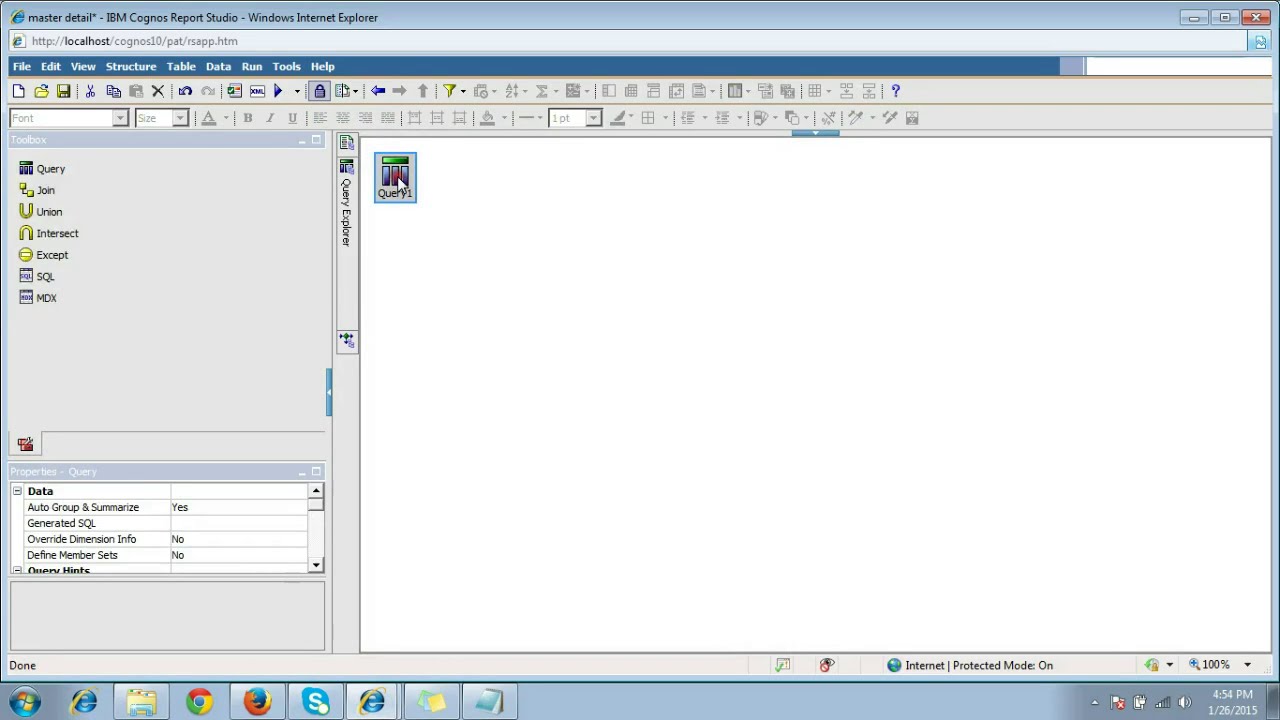Open run options dropdown arrow

coord(296,92)
